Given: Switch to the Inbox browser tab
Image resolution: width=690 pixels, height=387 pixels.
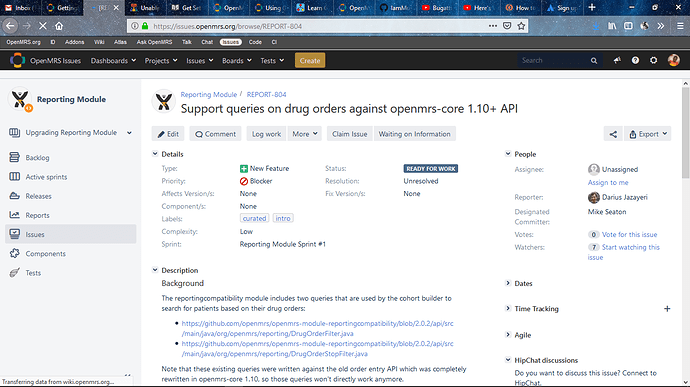Looking at the screenshot, I should tap(19, 8).
